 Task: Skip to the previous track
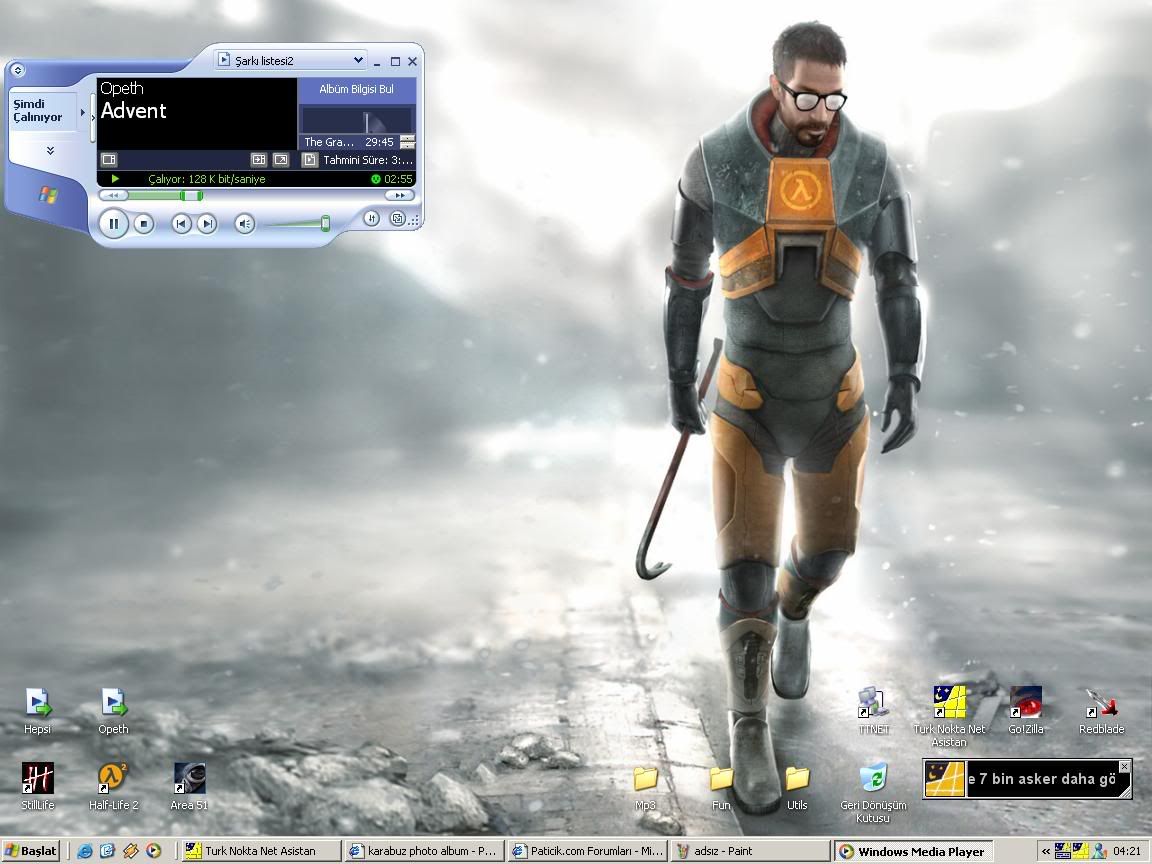[181, 224]
